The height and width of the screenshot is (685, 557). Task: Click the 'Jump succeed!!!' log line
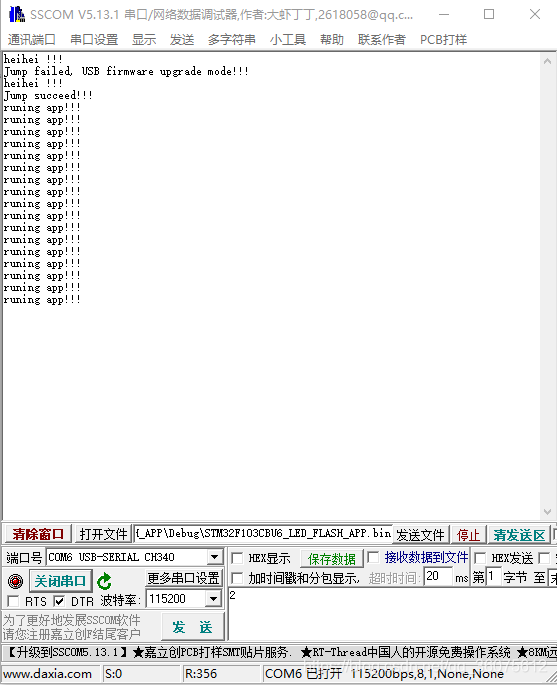tap(48, 95)
